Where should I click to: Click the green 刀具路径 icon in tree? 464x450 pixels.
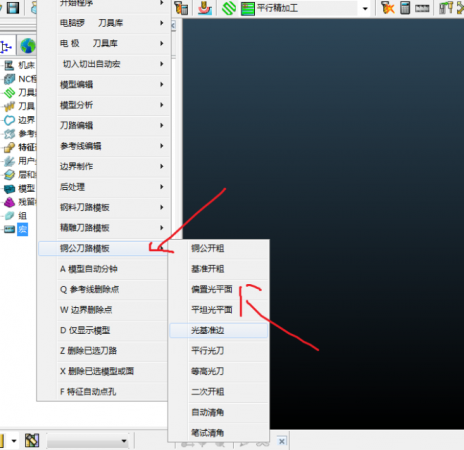click(9, 92)
